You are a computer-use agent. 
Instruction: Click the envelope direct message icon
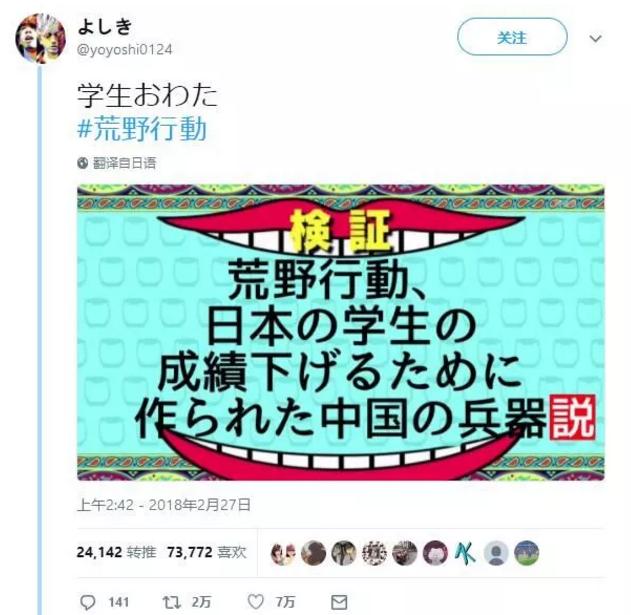pyautogui.click(x=339, y=602)
